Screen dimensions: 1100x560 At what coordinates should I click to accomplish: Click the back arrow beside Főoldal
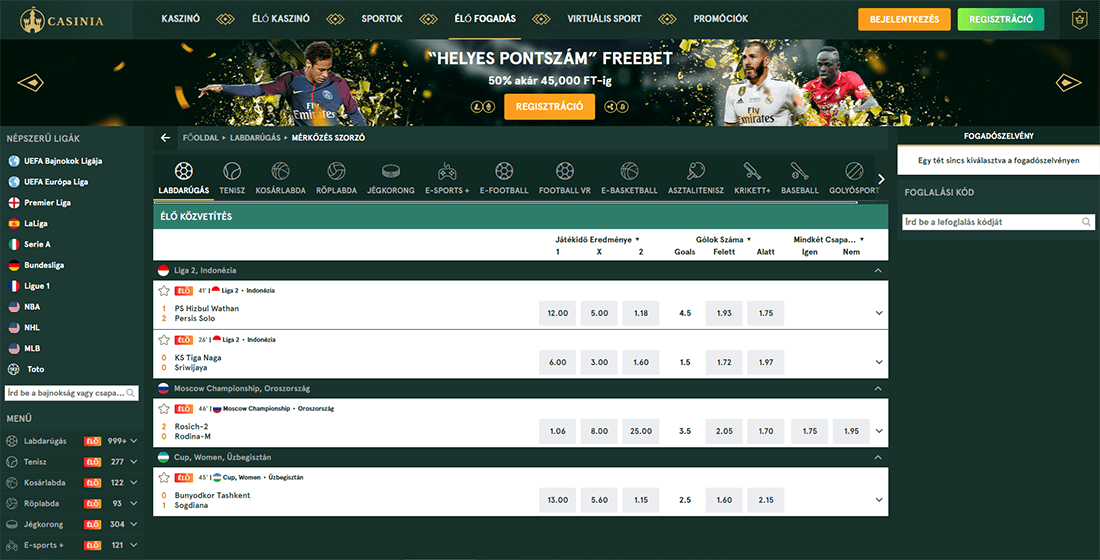pyautogui.click(x=165, y=138)
